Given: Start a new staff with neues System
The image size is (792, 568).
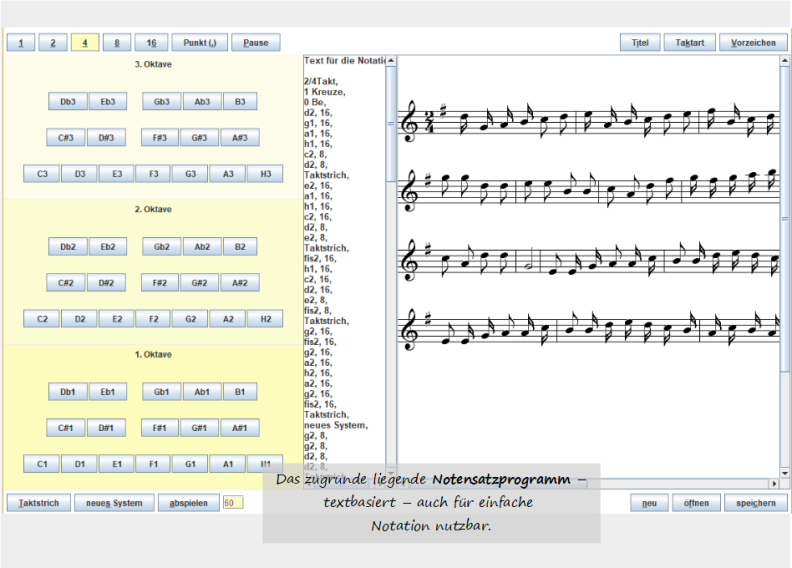Looking at the screenshot, I should 114,503.
